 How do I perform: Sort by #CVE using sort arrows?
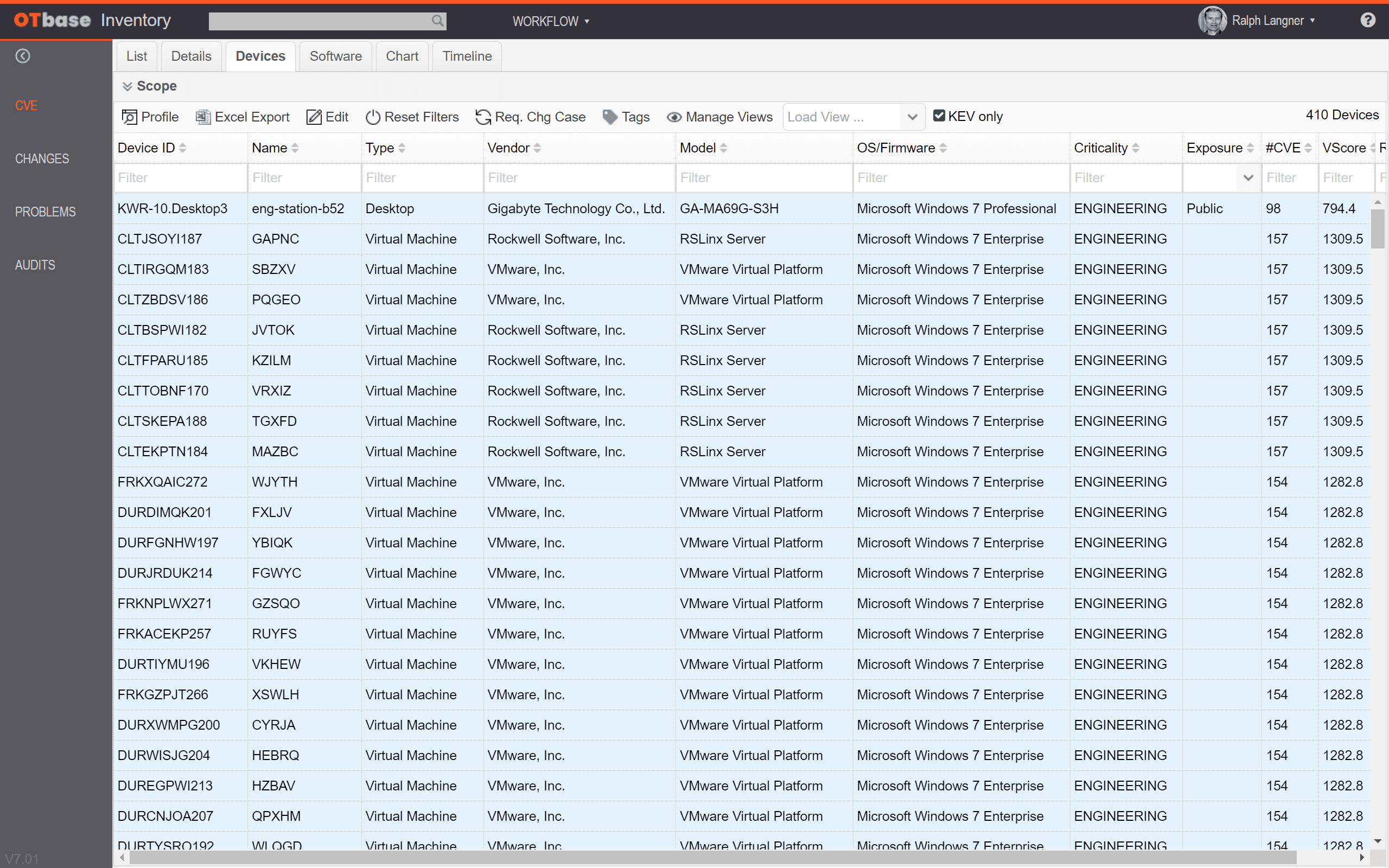tap(1308, 148)
